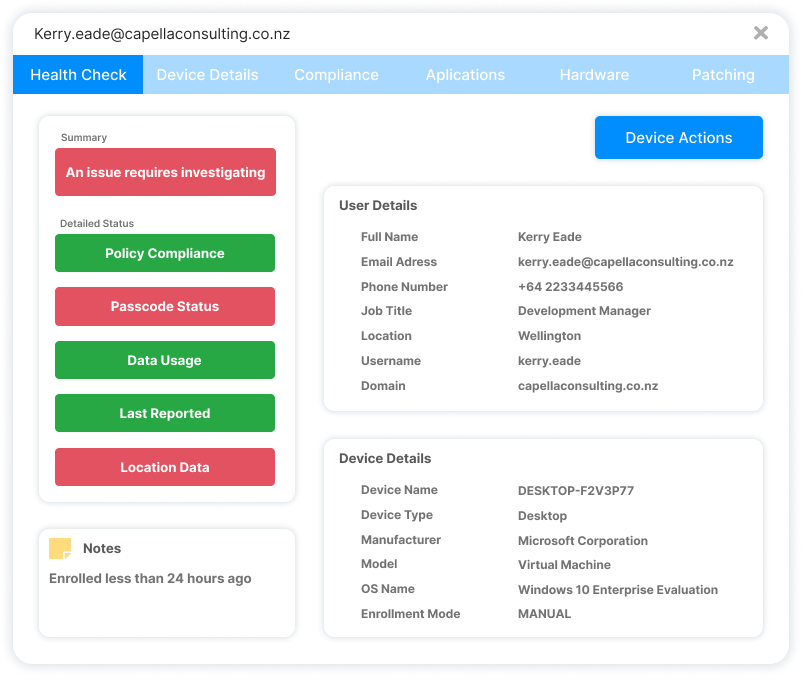Click the 'Enrollment Mode' field label
This screenshot has width=805, height=684.
(410, 614)
